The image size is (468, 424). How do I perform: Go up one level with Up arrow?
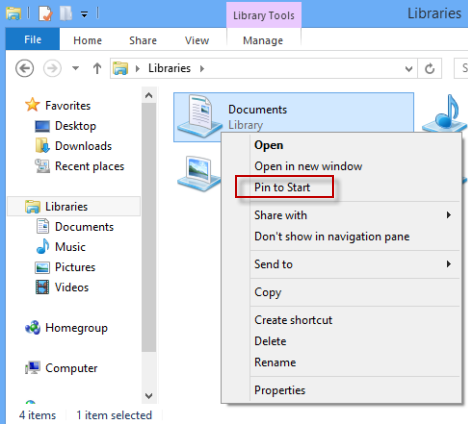[97, 68]
